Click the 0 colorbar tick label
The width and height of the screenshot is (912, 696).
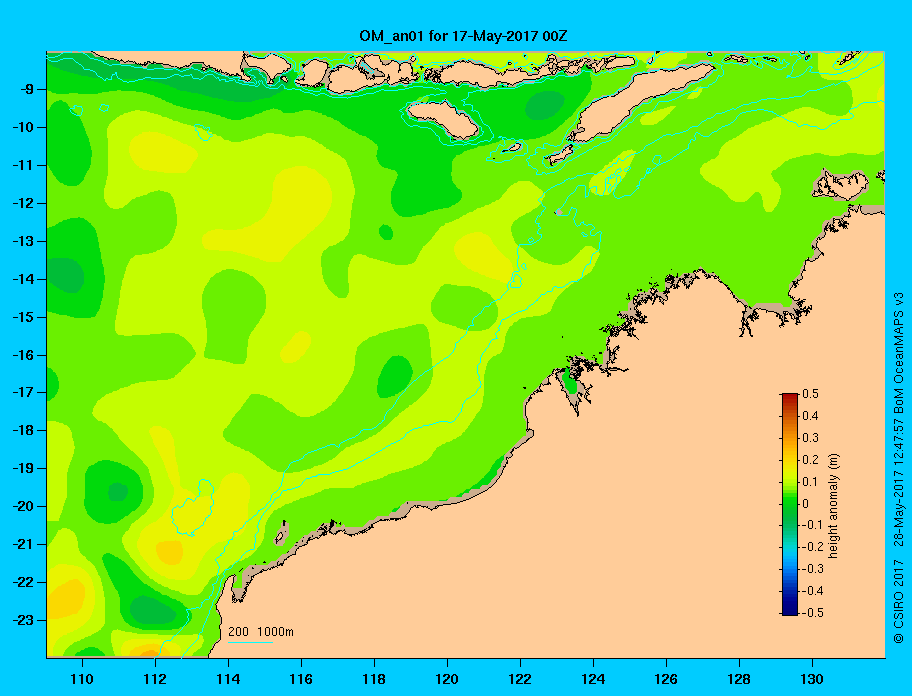coord(806,504)
